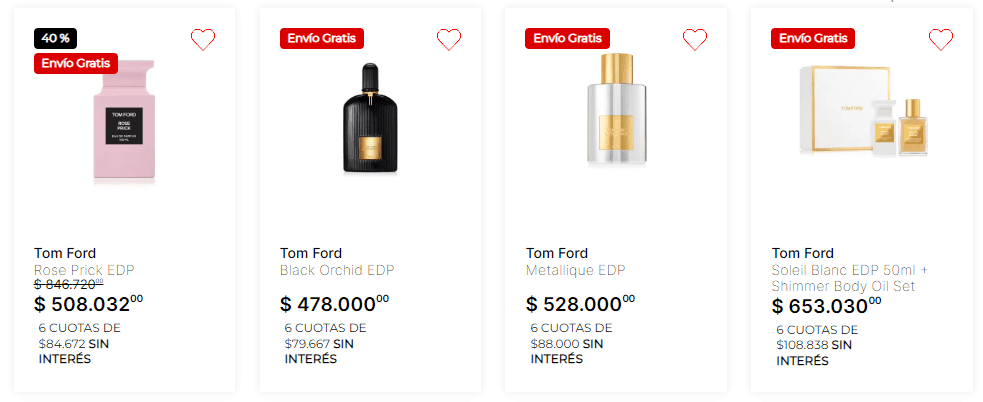Click the 40 % discount badge
983x402 pixels.
pos(56,38)
